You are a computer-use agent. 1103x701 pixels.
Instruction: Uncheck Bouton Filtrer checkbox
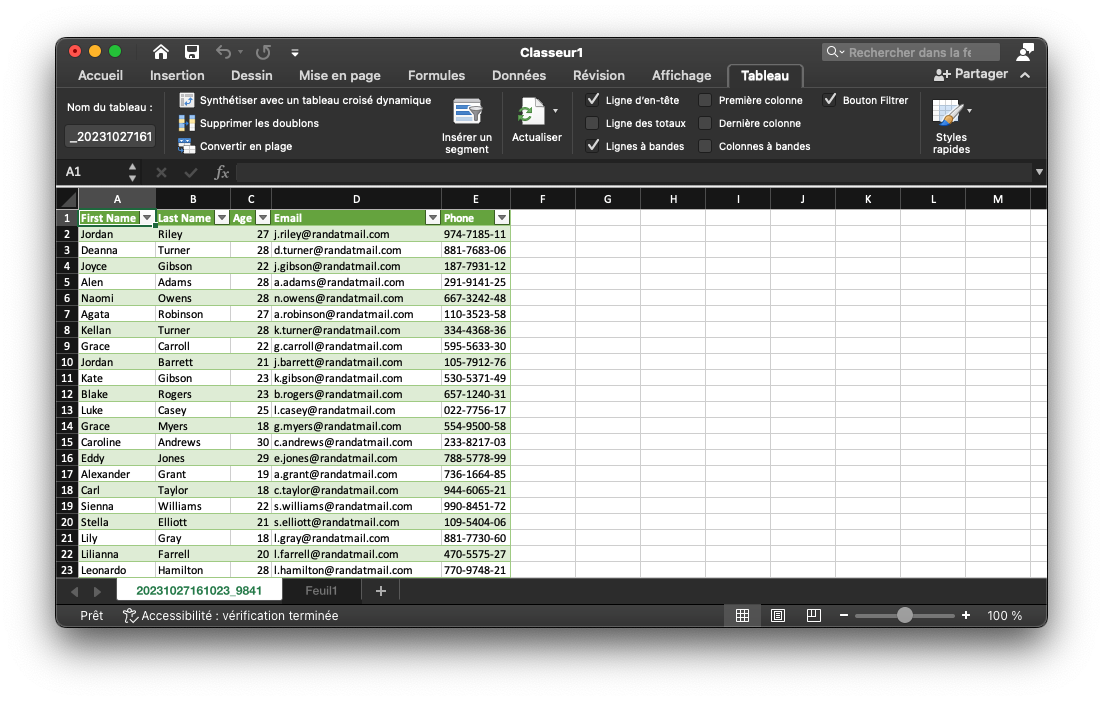[830, 100]
